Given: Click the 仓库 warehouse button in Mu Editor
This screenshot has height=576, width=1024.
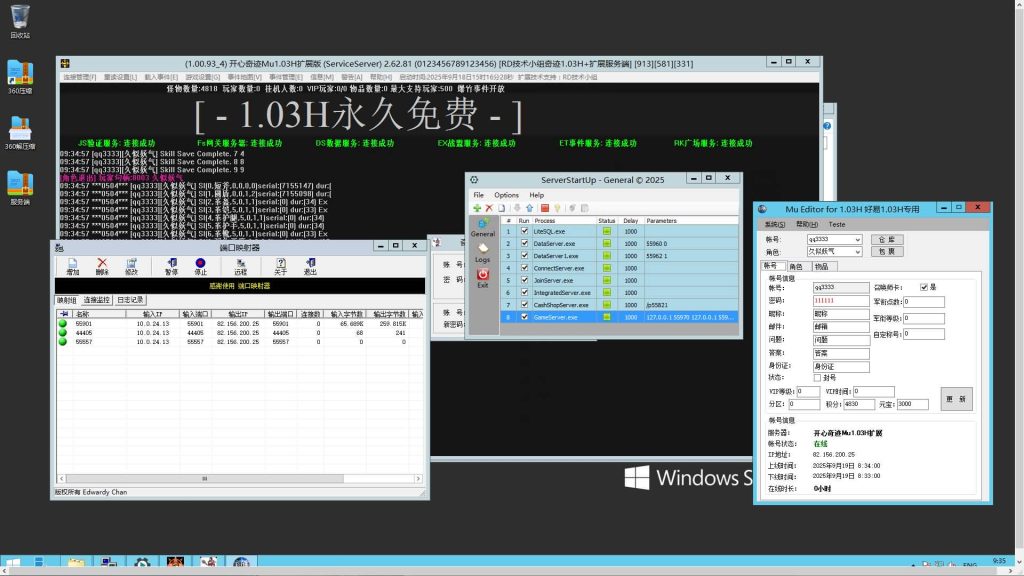Looking at the screenshot, I should (888, 239).
